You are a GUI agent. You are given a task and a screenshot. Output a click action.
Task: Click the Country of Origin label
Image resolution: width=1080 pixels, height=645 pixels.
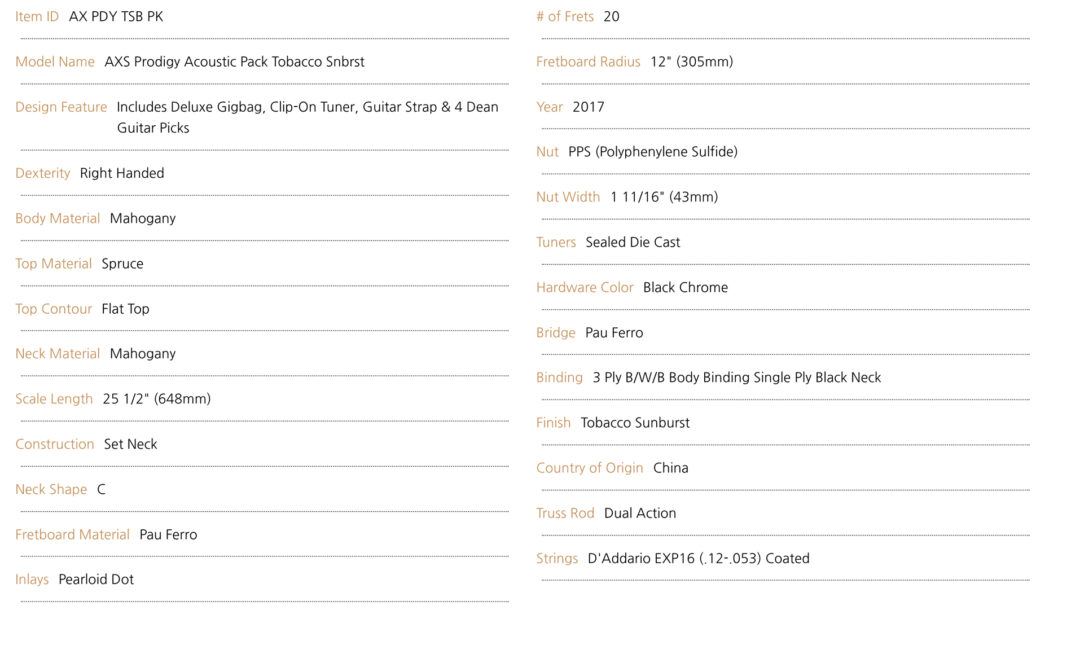click(590, 468)
